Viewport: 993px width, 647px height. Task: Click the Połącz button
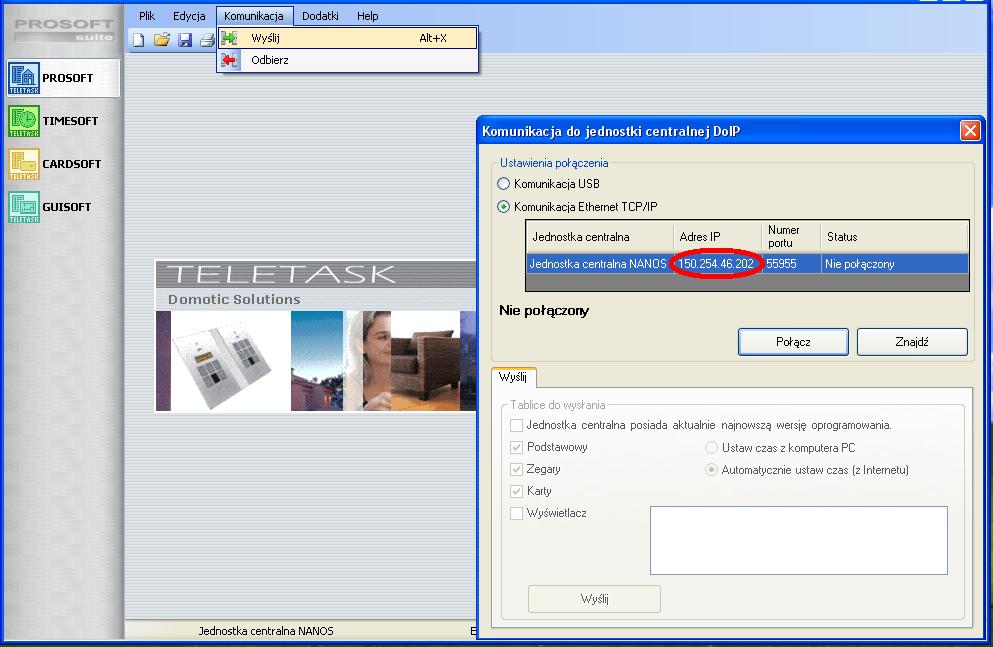[x=793, y=342]
